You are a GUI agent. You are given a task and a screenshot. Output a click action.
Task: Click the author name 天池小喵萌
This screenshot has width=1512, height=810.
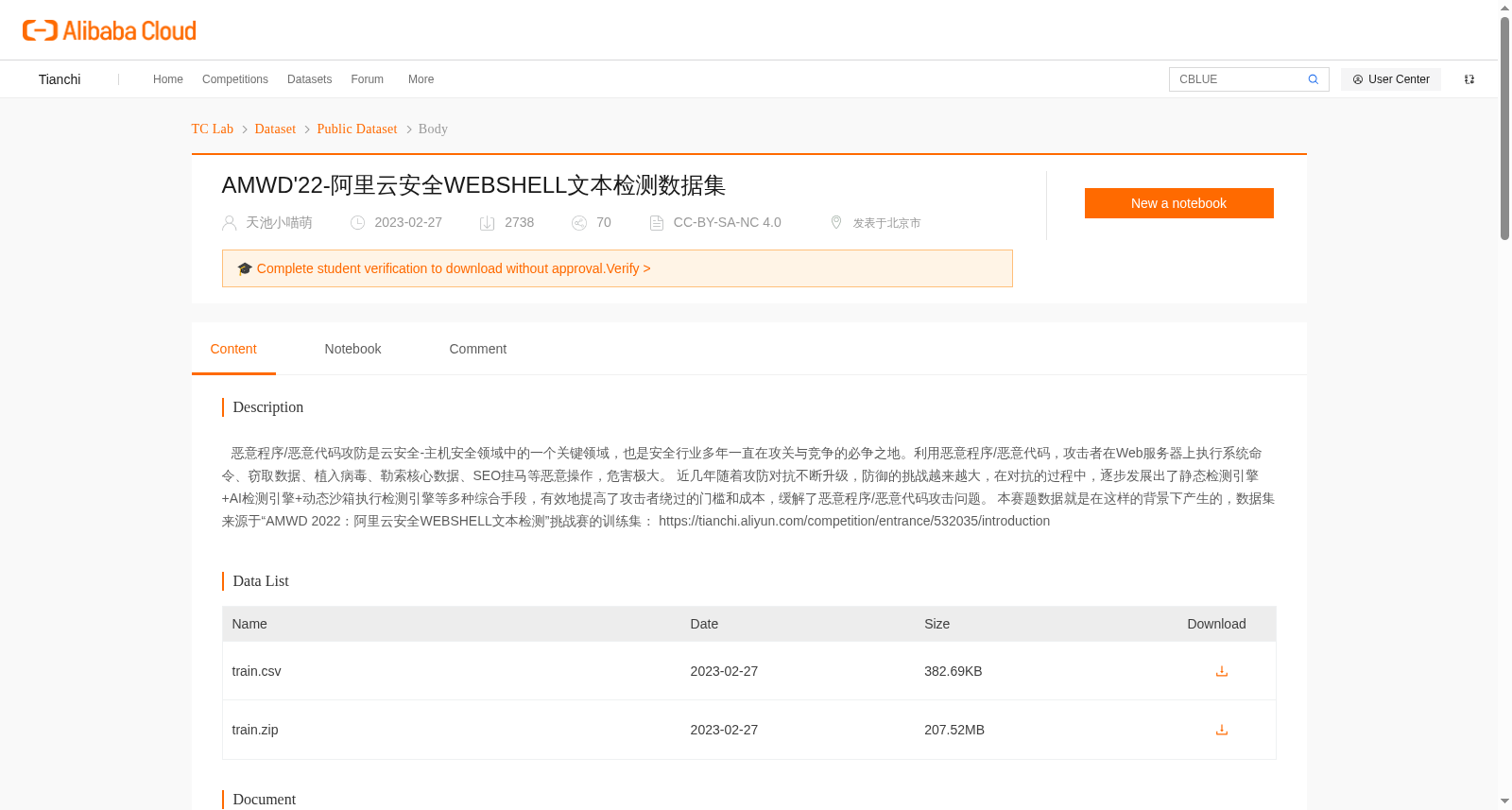pyautogui.click(x=279, y=222)
